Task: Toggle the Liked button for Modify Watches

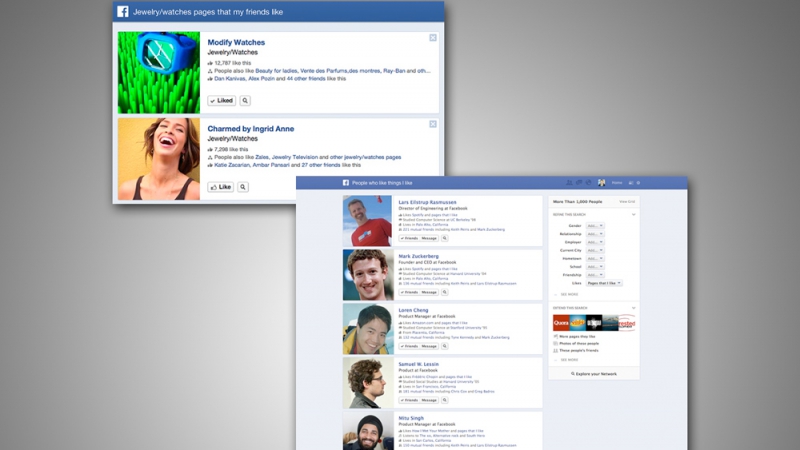Action: pyautogui.click(x=221, y=101)
